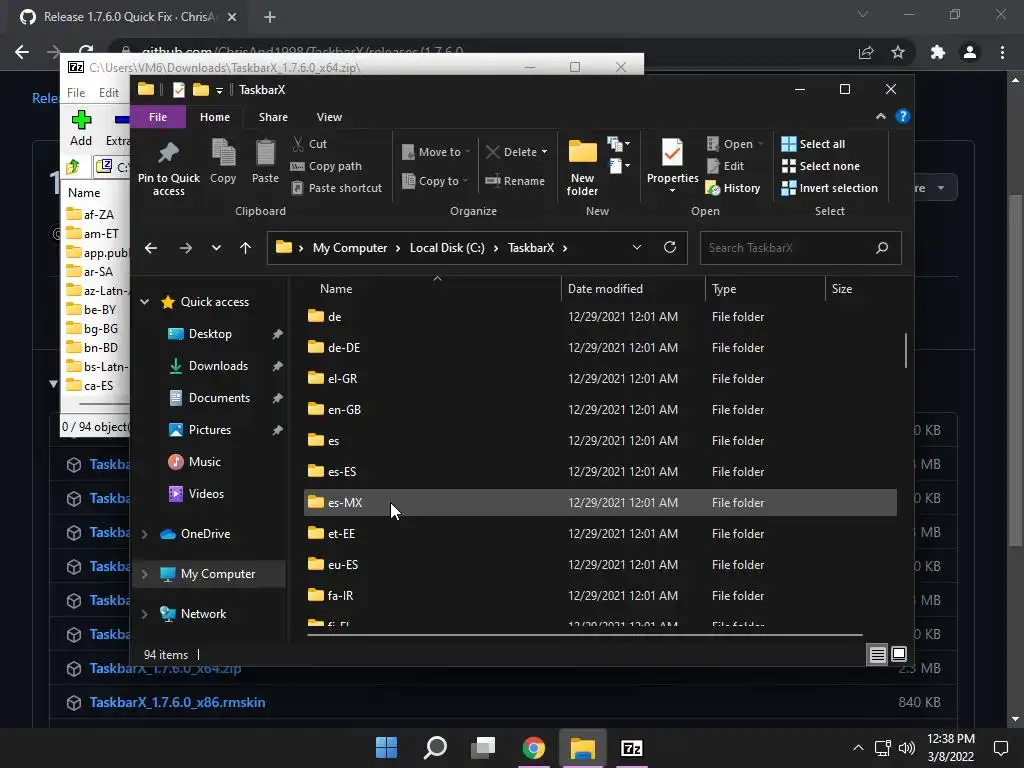Click Select all in ribbon
Viewport: 1024px width, 768px height.
point(813,144)
